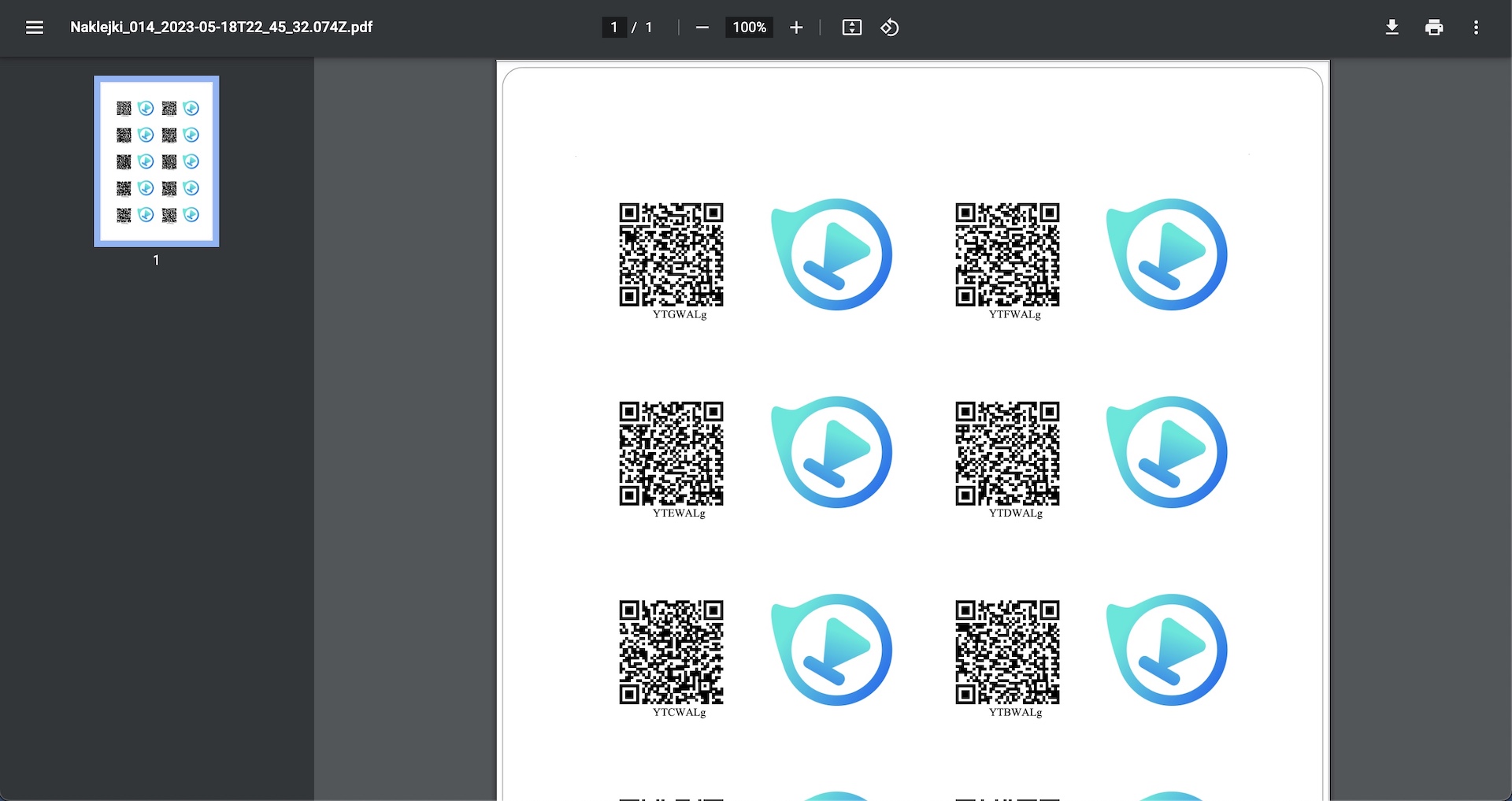
Task: Download the PDF file
Action: (x=1392, y=28)
